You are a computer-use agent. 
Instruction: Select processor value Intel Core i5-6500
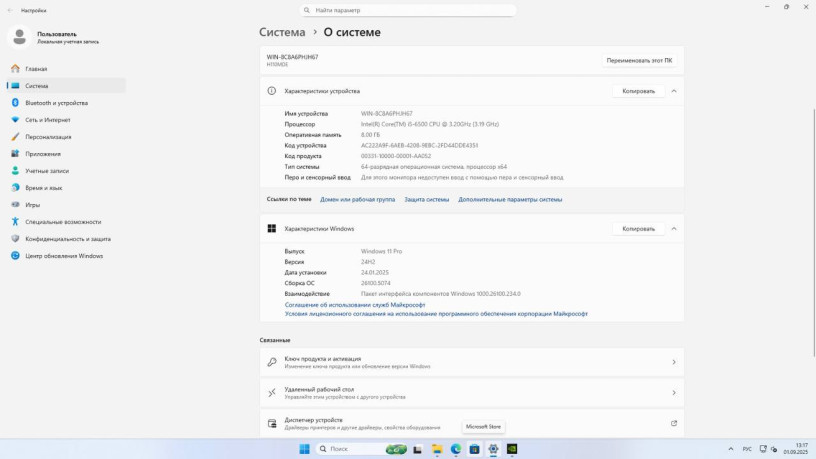(430, 124)
